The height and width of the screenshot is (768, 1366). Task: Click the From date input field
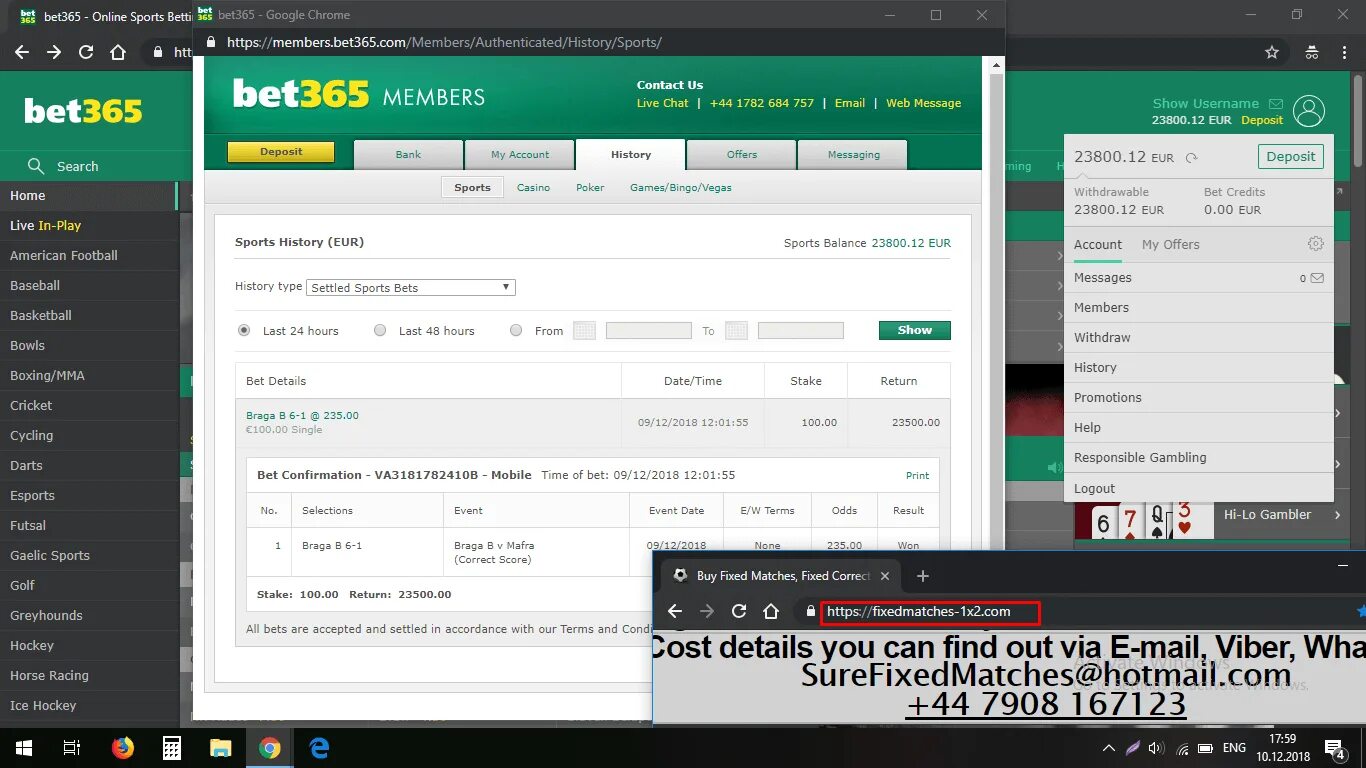(x=648, y=330)
